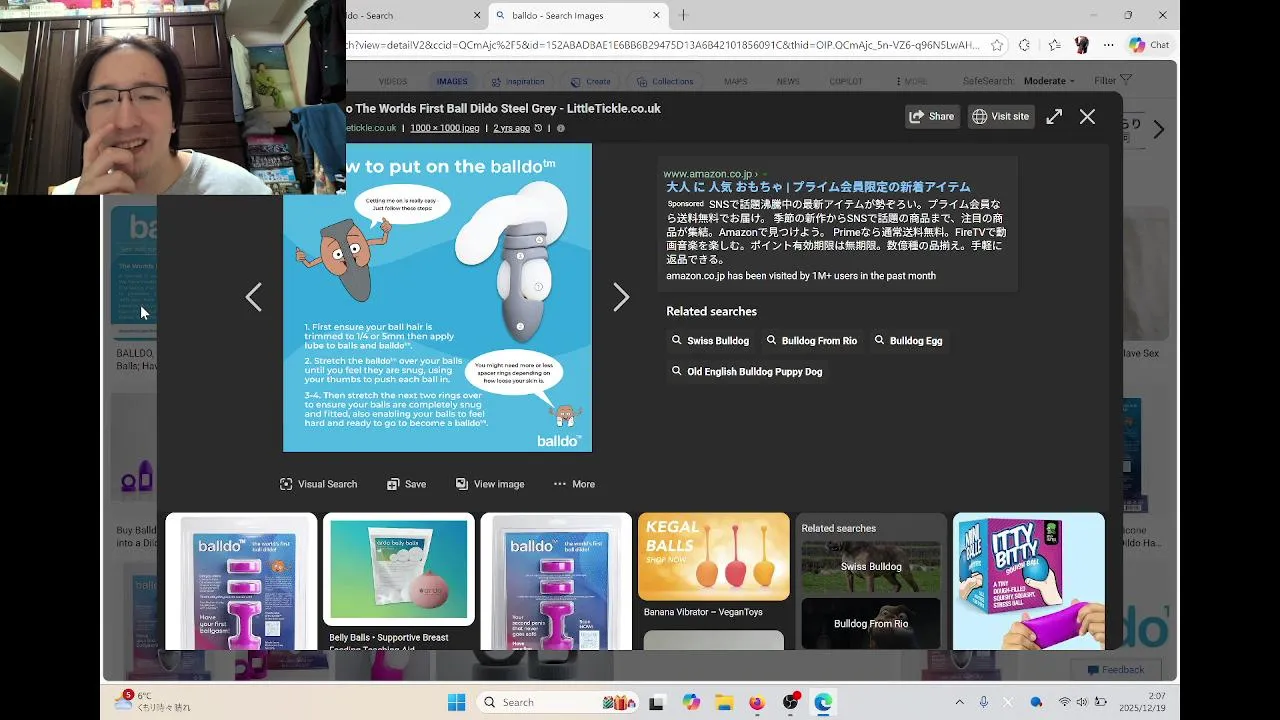The height and width of the screenshot is (720, 1280).
Task: Click View image
Action: [x=489, y=484]
